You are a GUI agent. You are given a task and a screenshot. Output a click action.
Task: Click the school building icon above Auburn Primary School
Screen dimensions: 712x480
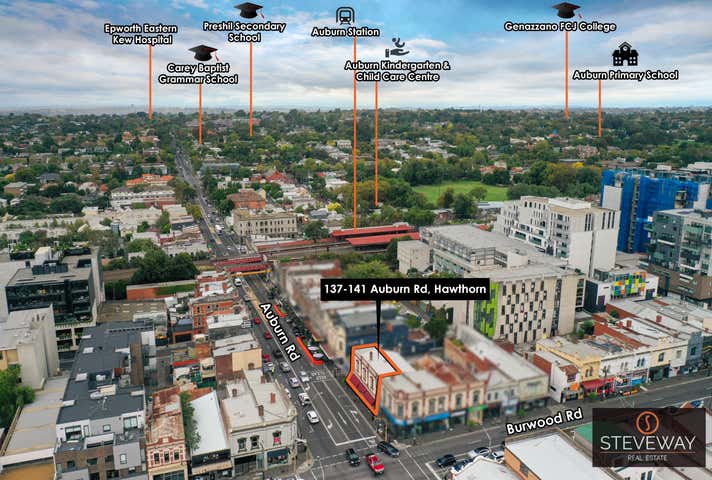[625, 54]
